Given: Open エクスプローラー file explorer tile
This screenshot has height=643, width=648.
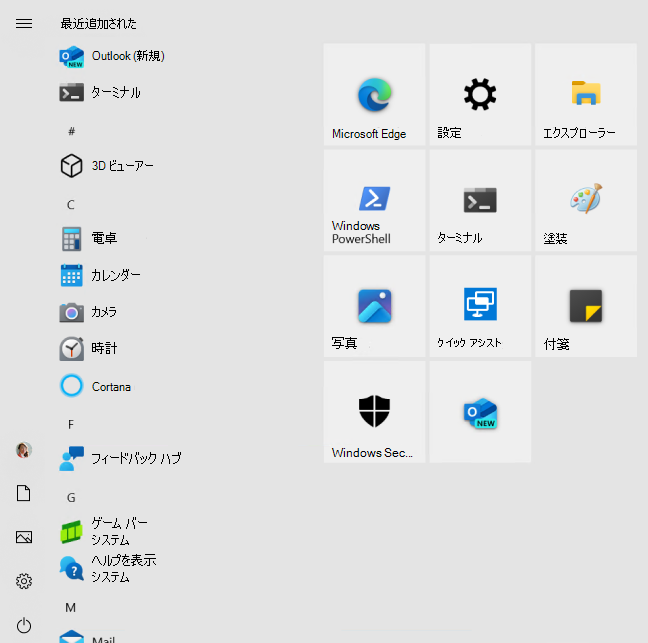Looking at the screenshot, I should coord(586,95).
